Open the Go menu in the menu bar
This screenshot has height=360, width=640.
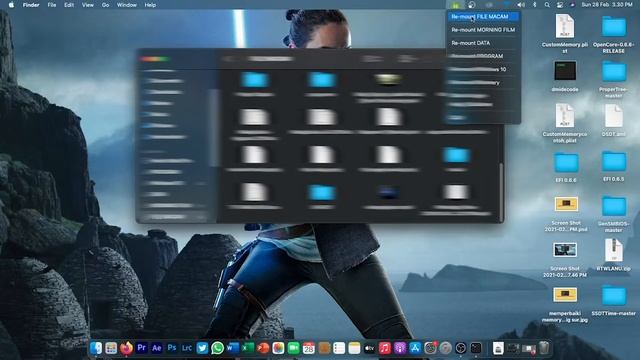105,5
